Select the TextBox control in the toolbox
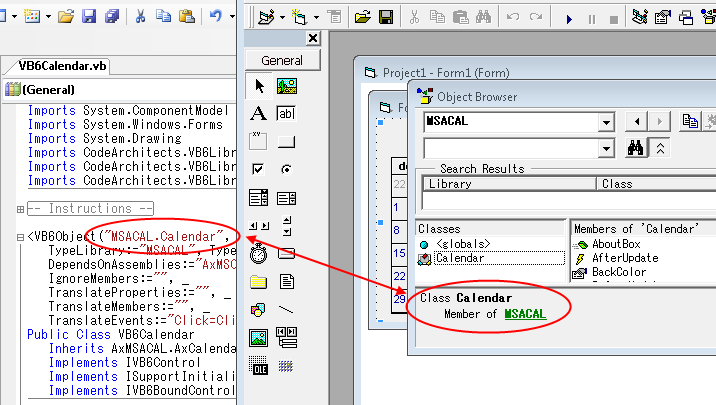Screen dimensions: 716x405 click(286, 113)
